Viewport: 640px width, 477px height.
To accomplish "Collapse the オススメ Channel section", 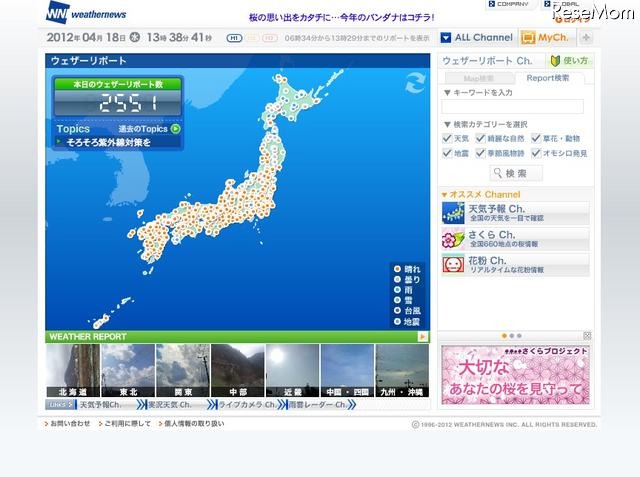I will pyautogui.click(x=444, y=194).
